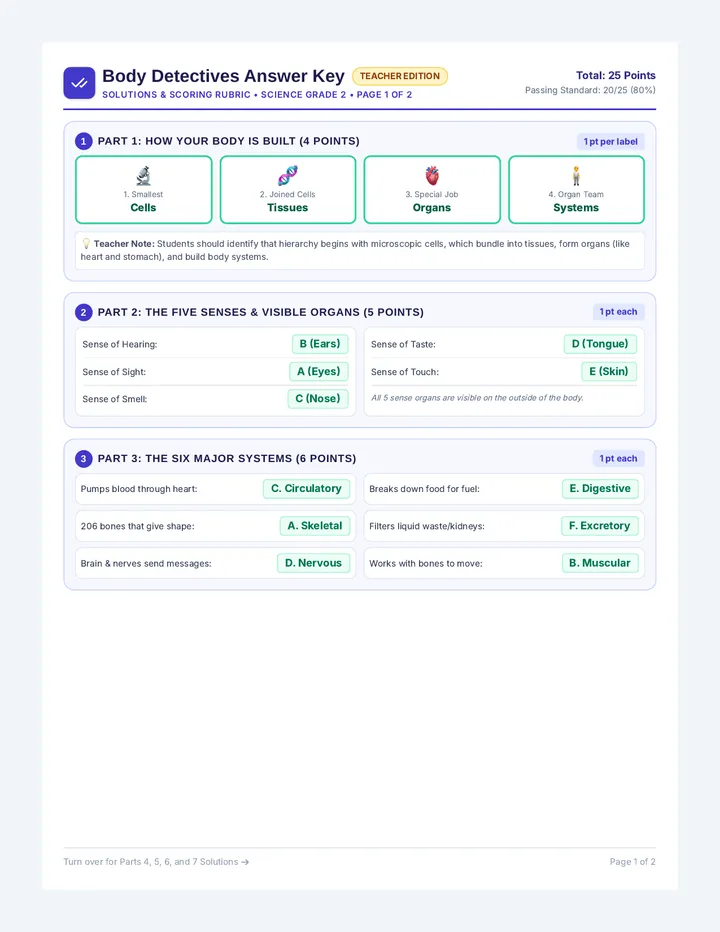Click the 'Body Detectives Answer Key' title
Screen dimensions: 720x932
pyautogui.click(x=223, y=76)
